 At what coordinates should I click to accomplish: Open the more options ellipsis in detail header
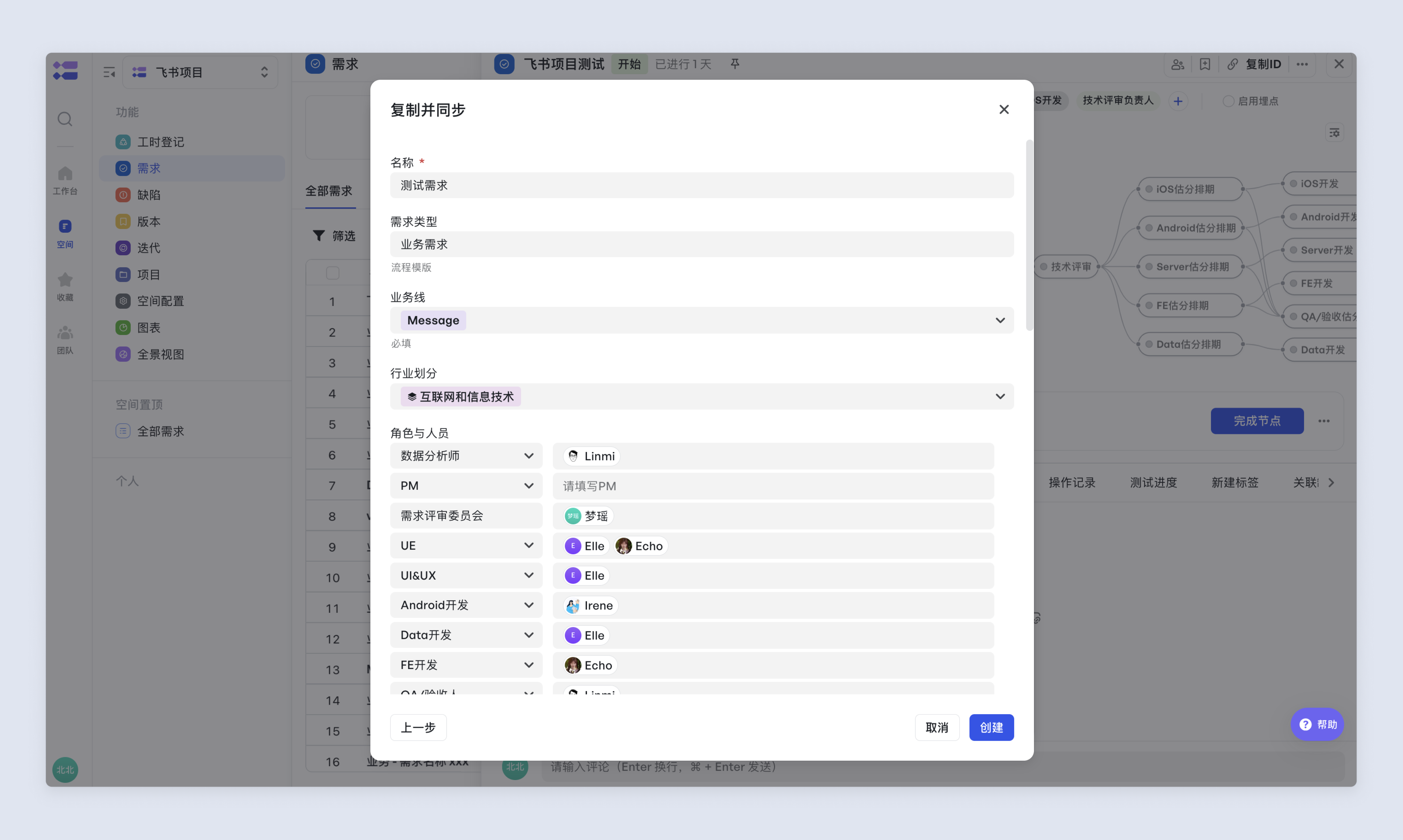(x=1302, y=64)
